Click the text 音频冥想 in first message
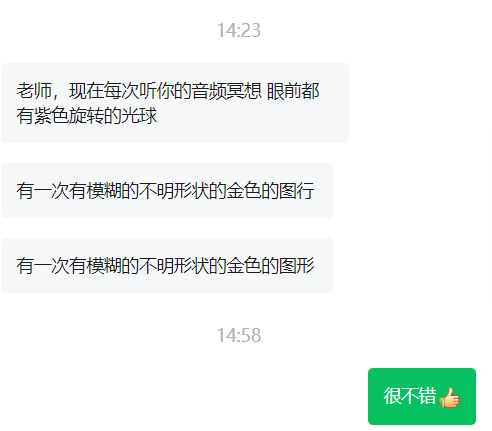The width and height of the screenshot is (492, 431). tap(226, 91)
